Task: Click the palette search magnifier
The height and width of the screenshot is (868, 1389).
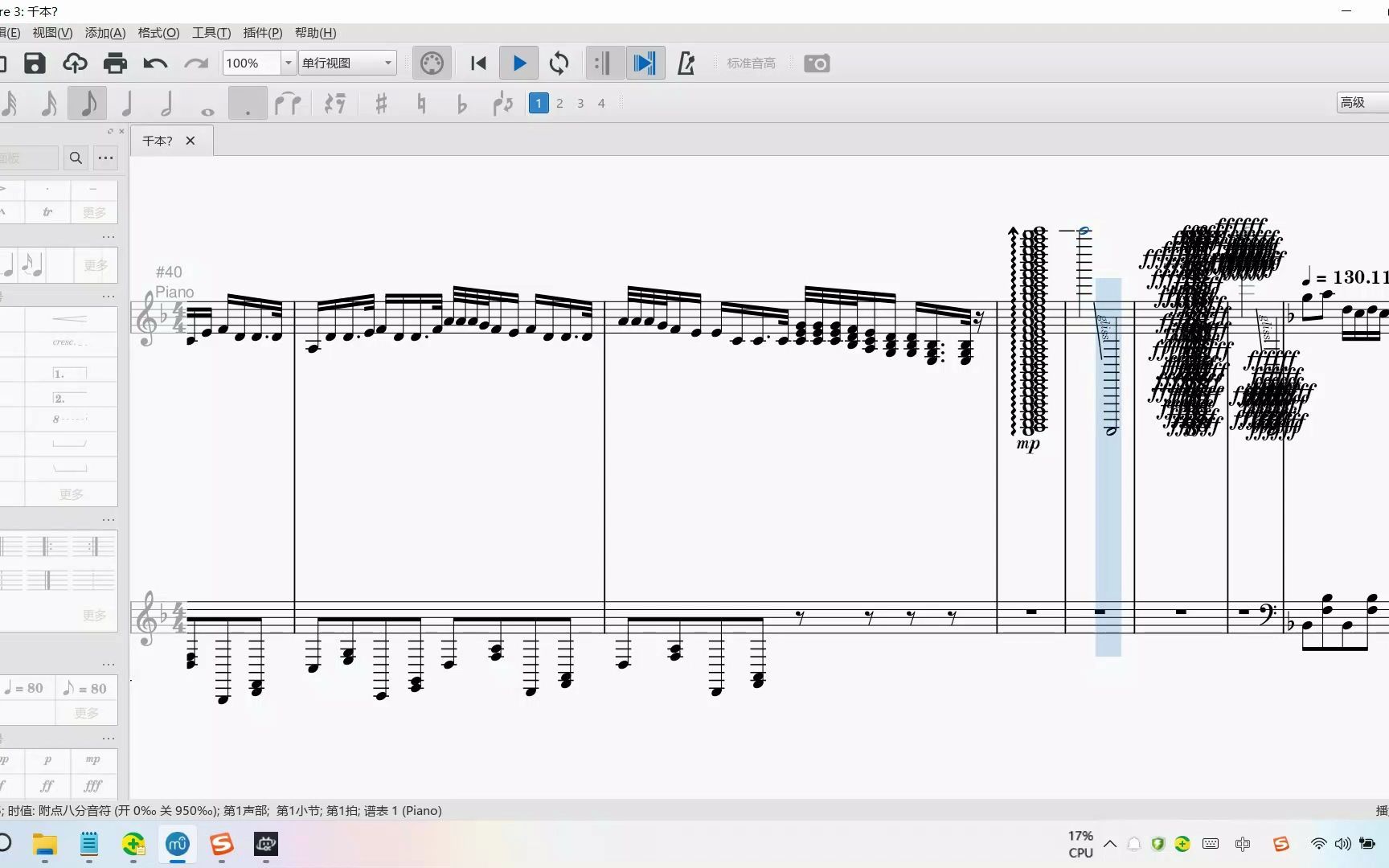Action: 76,158
